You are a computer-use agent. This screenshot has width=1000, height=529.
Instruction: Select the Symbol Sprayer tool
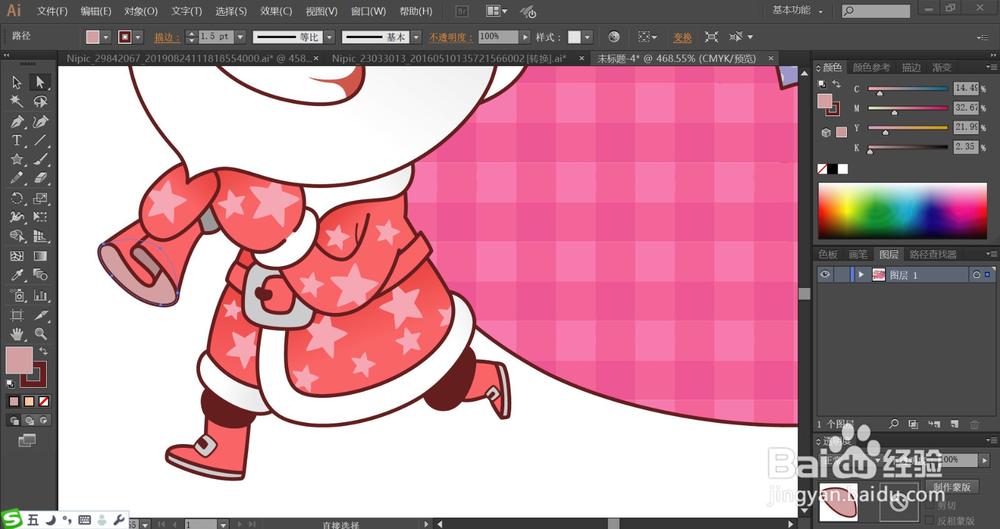[x=17, y=295]
